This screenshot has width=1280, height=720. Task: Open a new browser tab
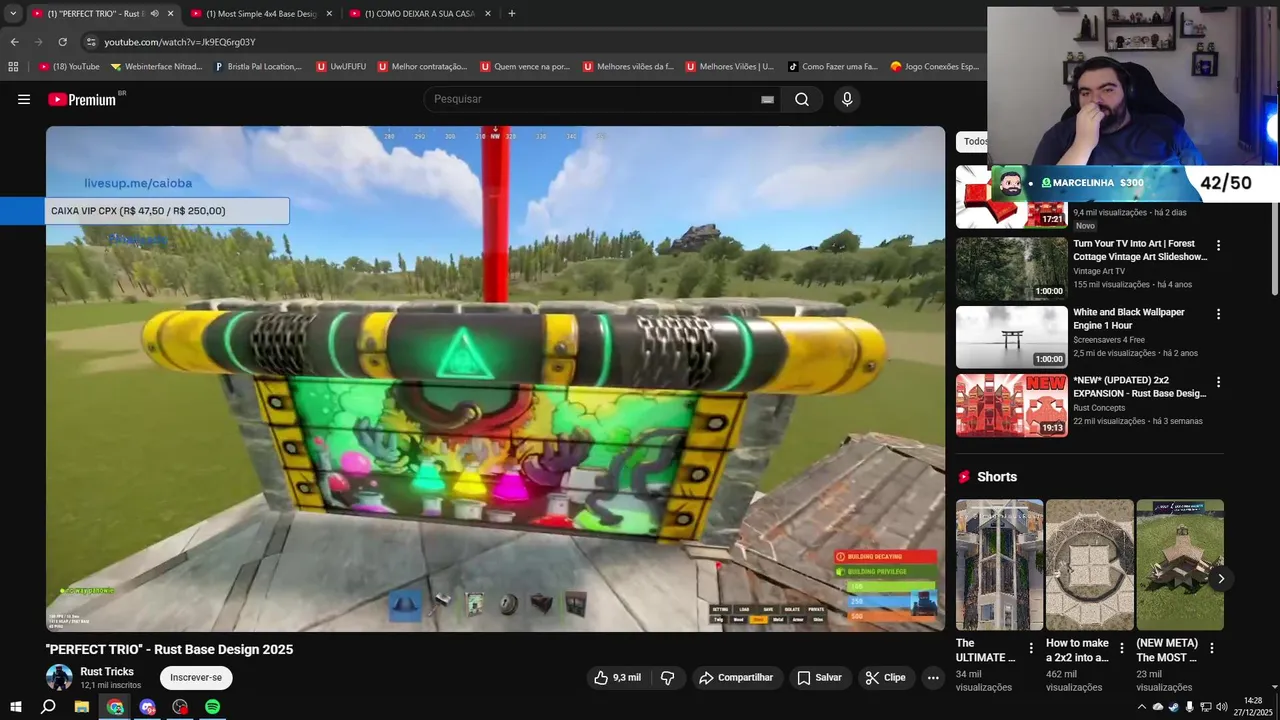click(512, 13)
